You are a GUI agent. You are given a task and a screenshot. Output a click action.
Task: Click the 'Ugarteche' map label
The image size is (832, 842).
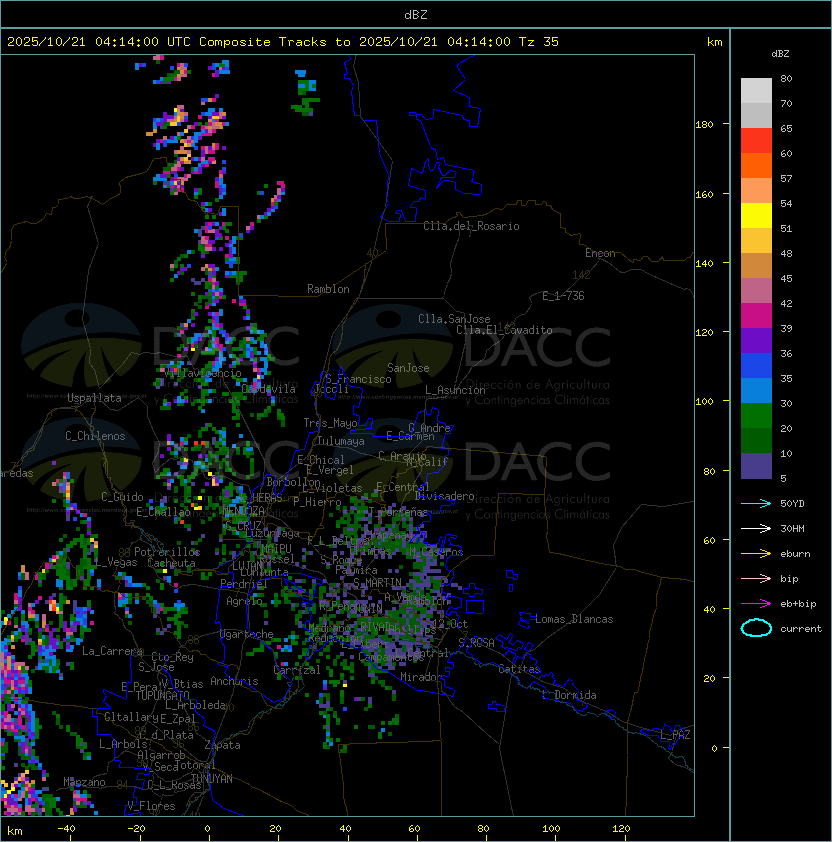pos(247,634)
